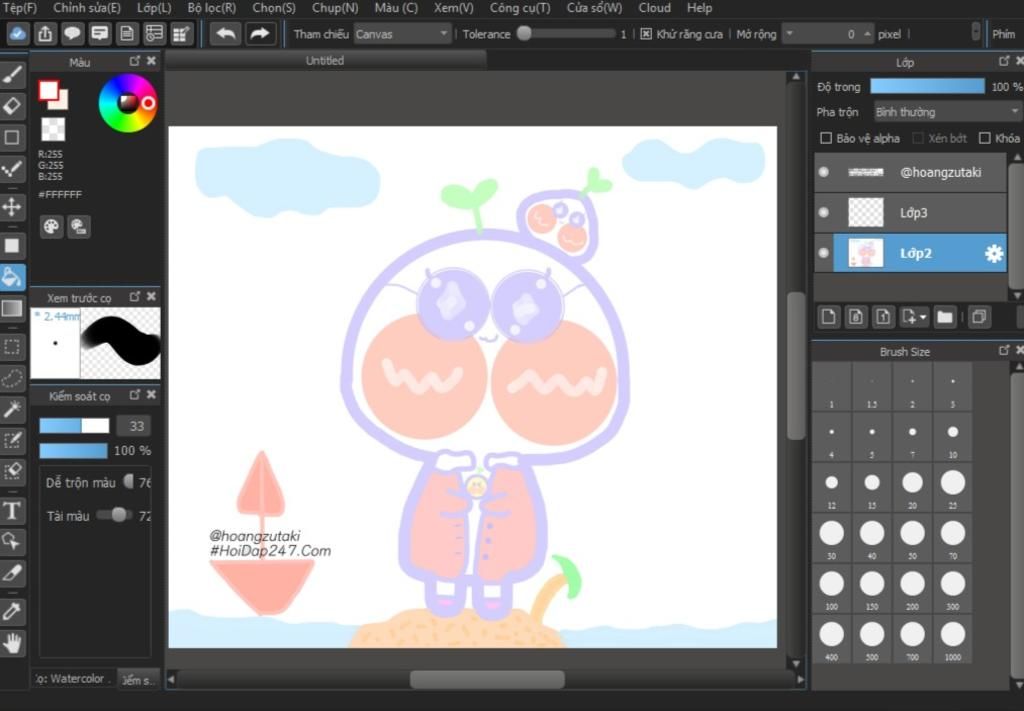
Task: Open the Tham chiếu Canvas dropdown
Action: click(402, 34)
